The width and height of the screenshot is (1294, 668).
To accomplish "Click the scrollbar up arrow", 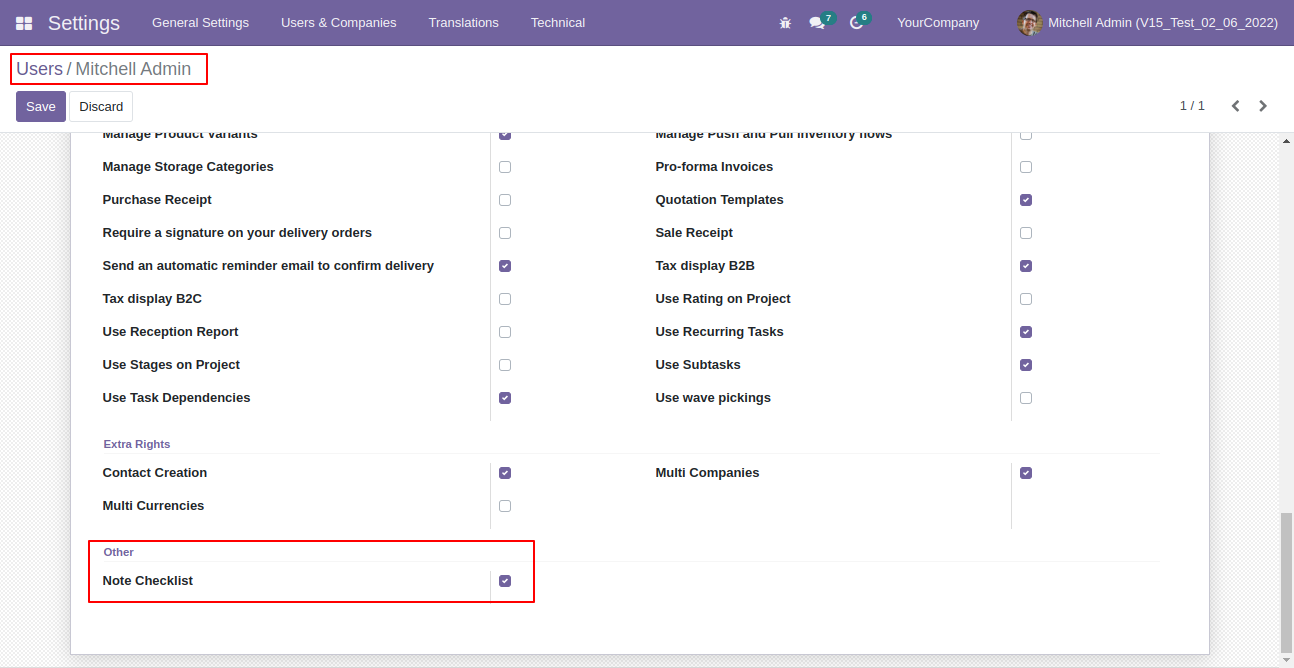I will click(x=1286, y=141).
